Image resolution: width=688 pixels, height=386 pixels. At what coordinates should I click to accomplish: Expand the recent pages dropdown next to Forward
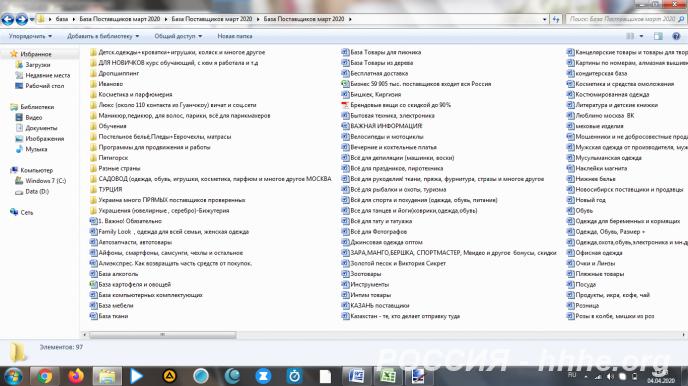(32, 19)
